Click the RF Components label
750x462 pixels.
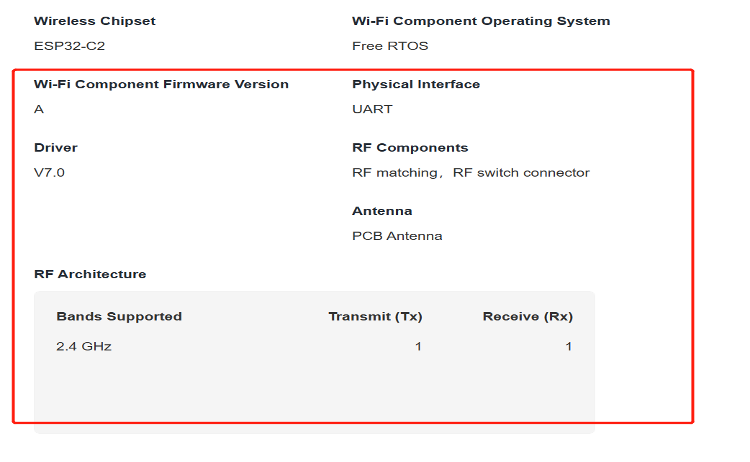[410, 148]
